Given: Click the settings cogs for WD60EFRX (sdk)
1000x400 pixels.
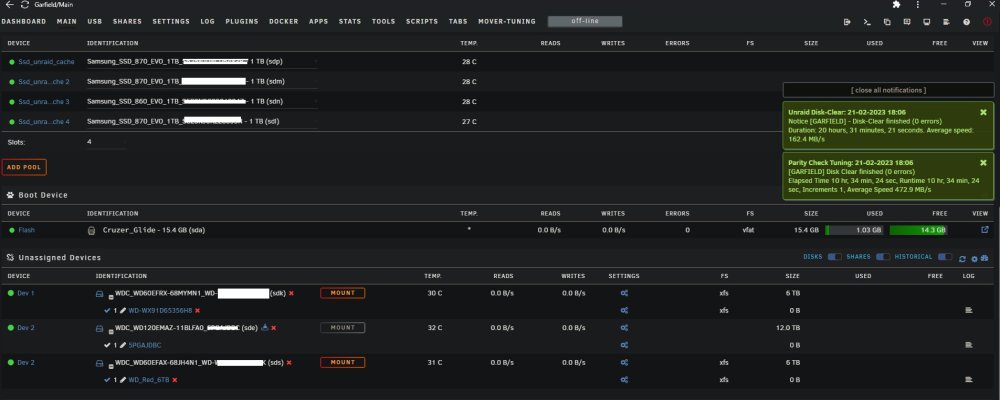Looking at the screenshot, I should pyautogui.click(x=624, y=293).
